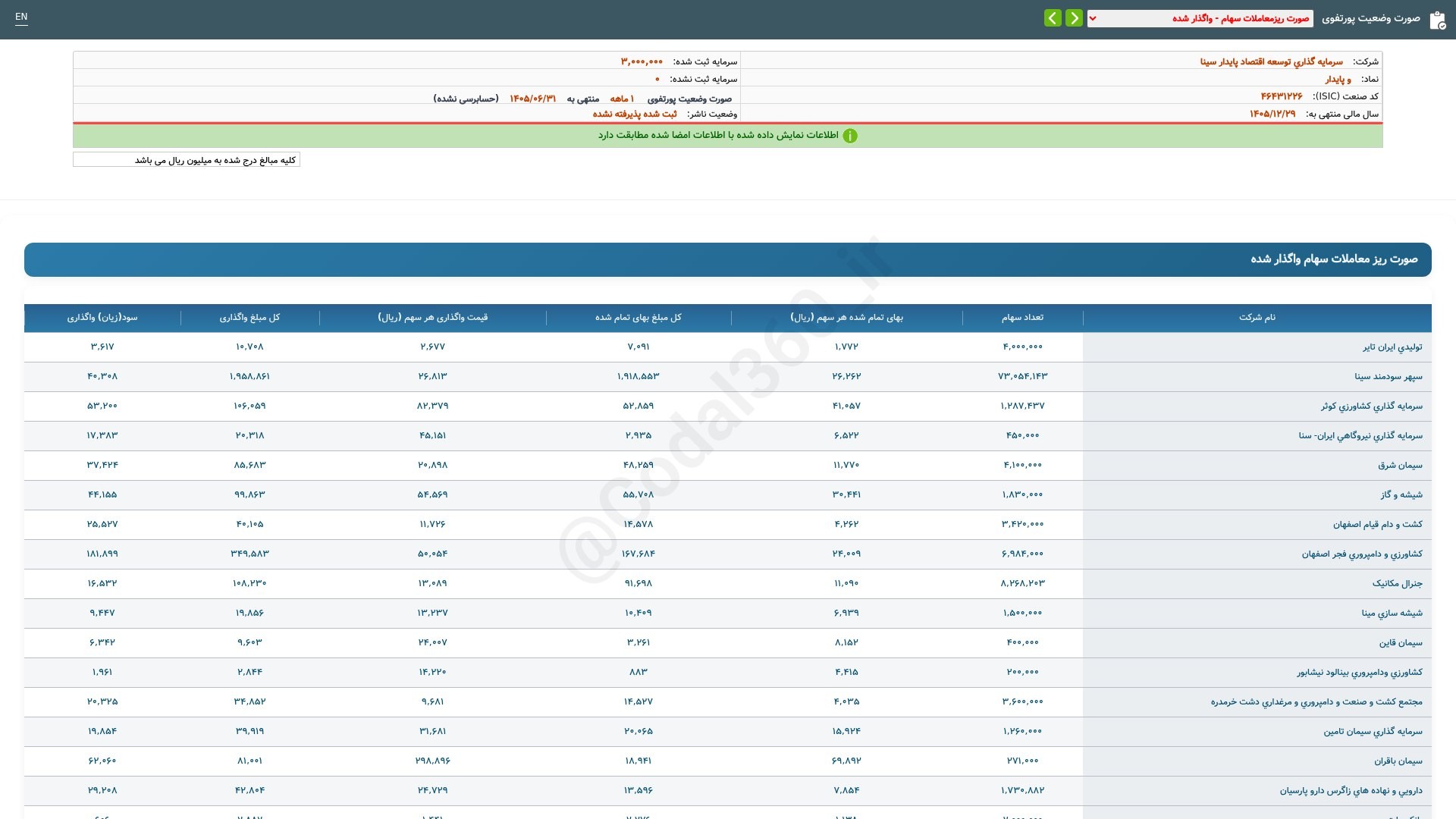
Task: Click company name سرمایه گذاری توسعه اقتصاد پایدار سینا
Action: 1271,61
